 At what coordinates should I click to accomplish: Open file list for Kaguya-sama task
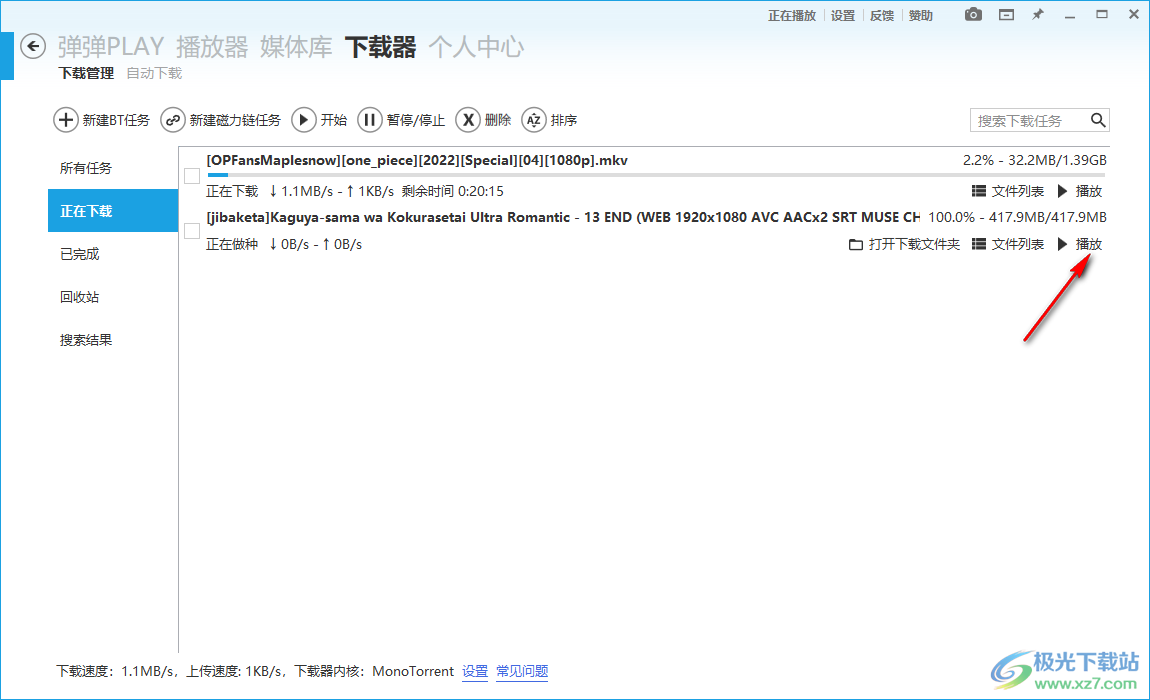(x=1008, y=244)
